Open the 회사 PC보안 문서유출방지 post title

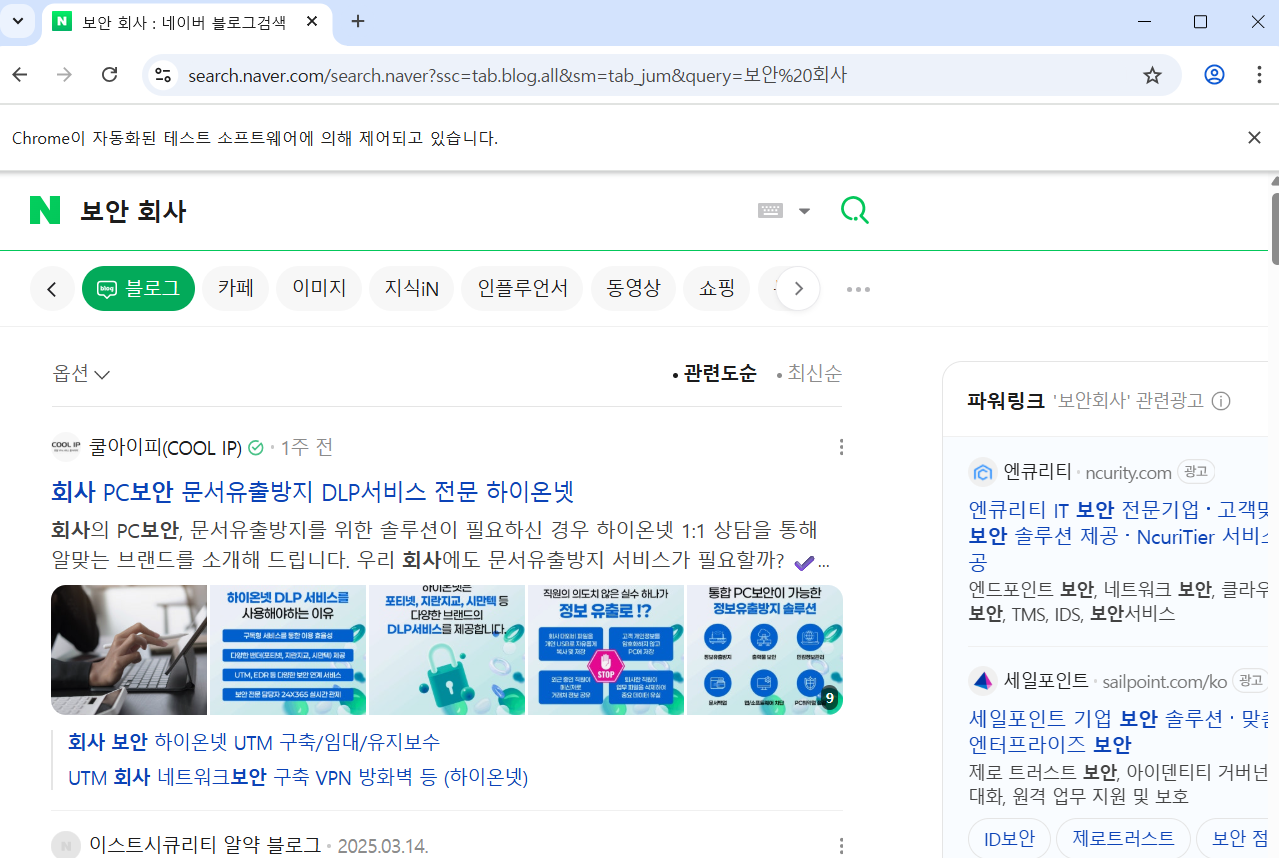(312, 492)
